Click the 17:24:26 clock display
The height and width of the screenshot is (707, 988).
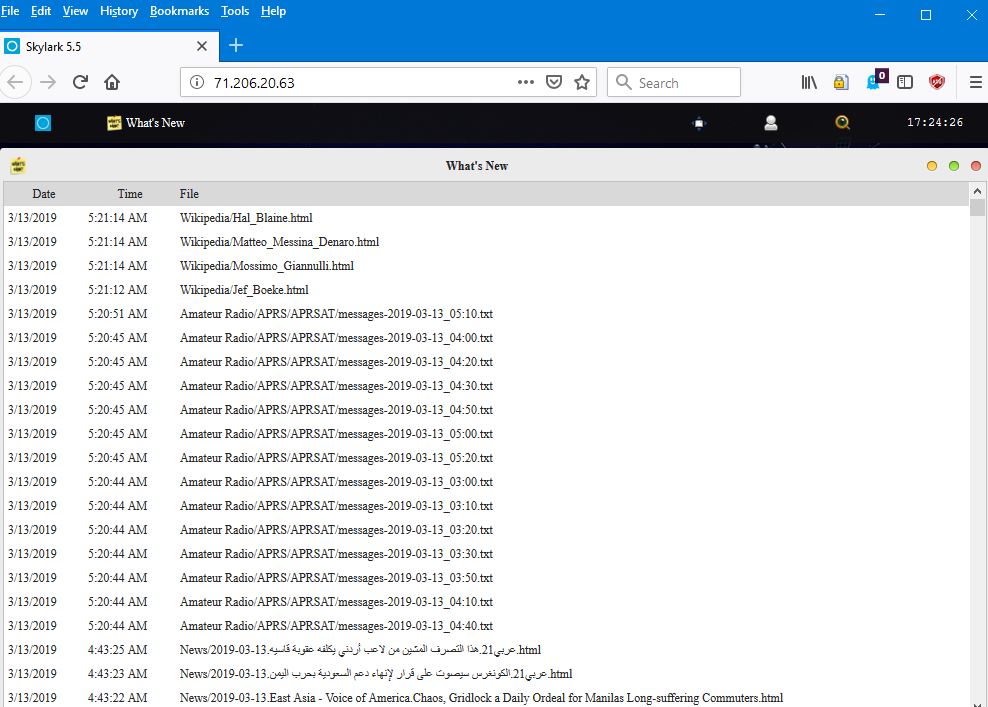pos(935,122)
